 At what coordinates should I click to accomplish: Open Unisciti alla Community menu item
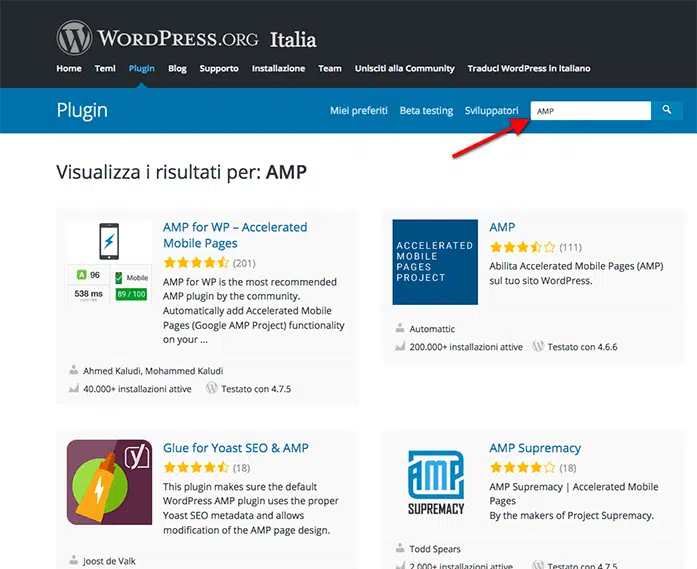(405, 68)
